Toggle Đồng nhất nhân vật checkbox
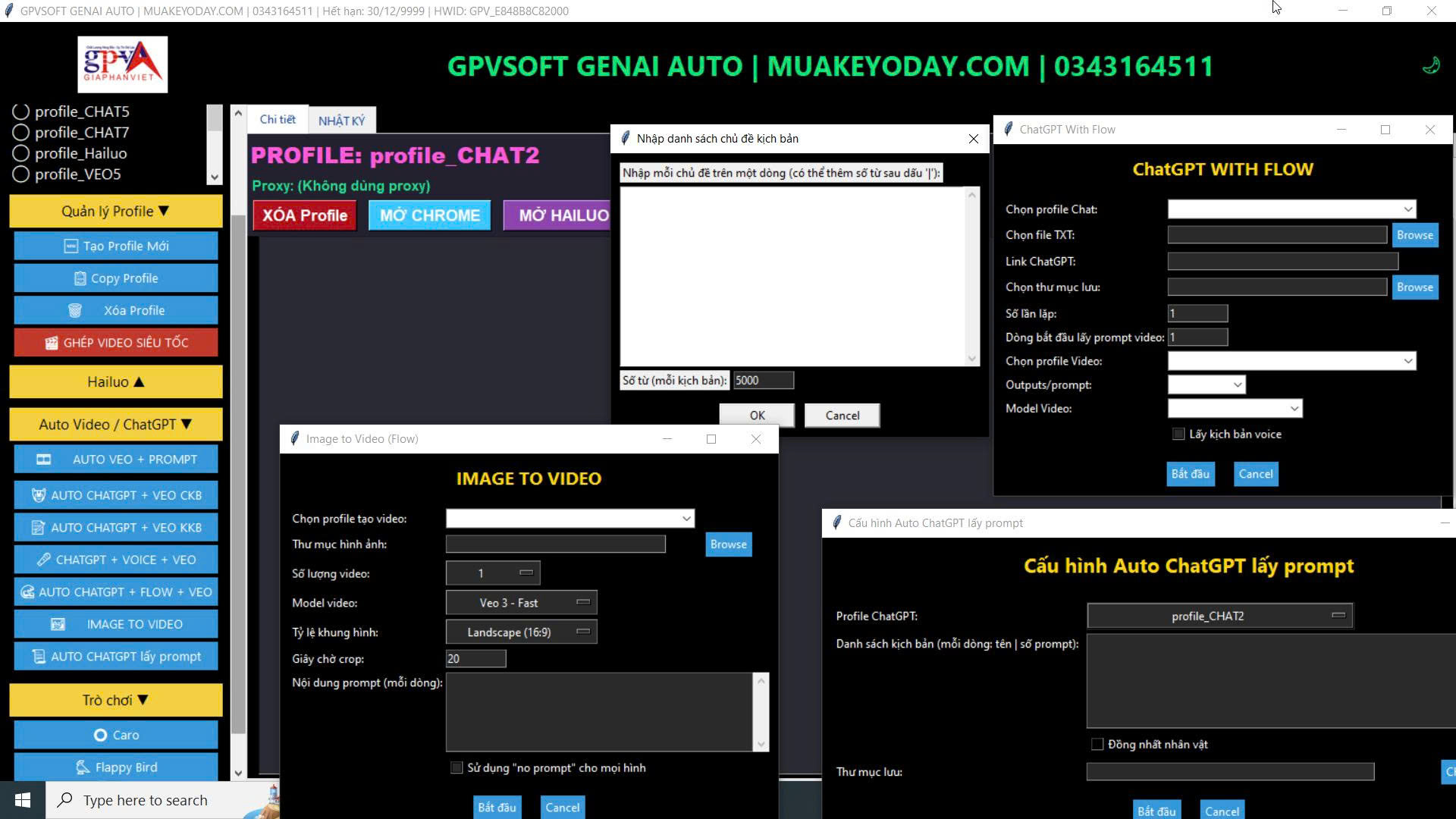This screenshot has width=1456, height=819. (1097, 745)
